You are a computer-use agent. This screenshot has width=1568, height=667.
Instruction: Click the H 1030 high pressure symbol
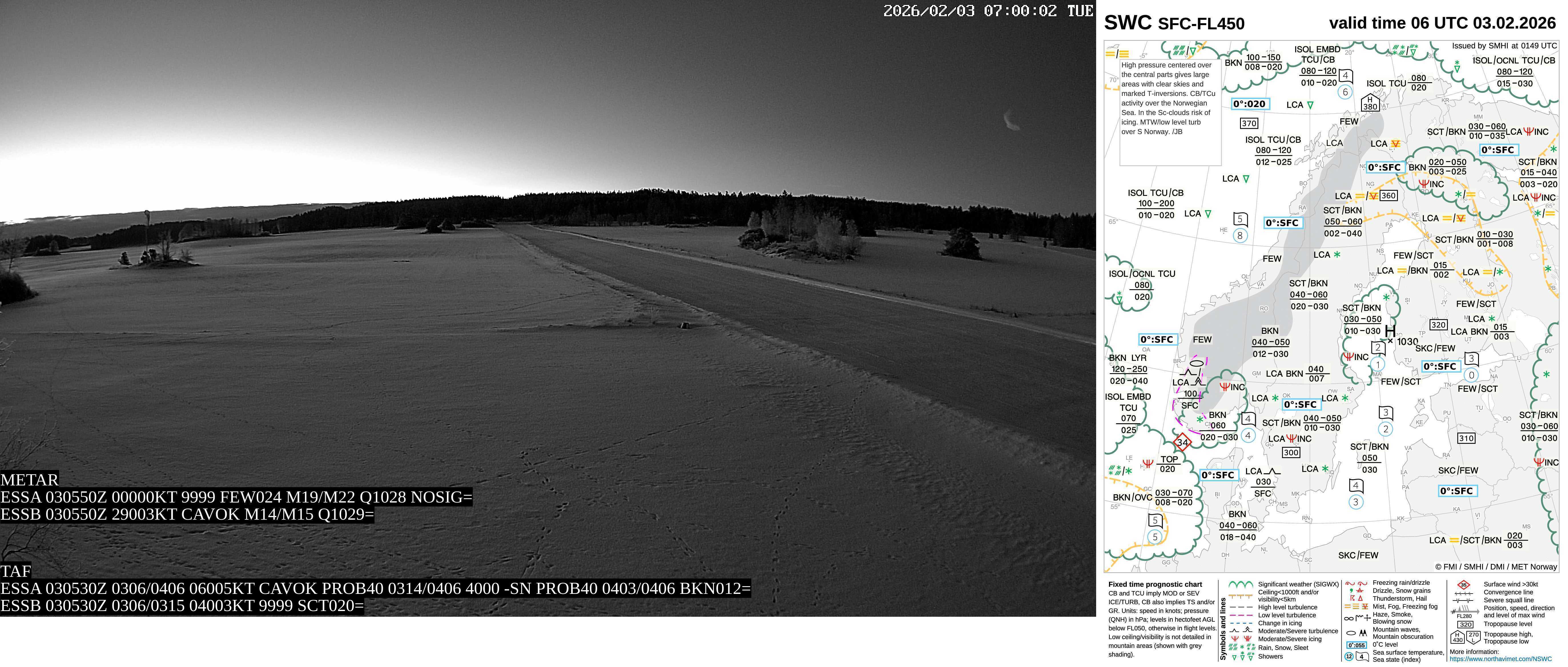pos(1390,331)
